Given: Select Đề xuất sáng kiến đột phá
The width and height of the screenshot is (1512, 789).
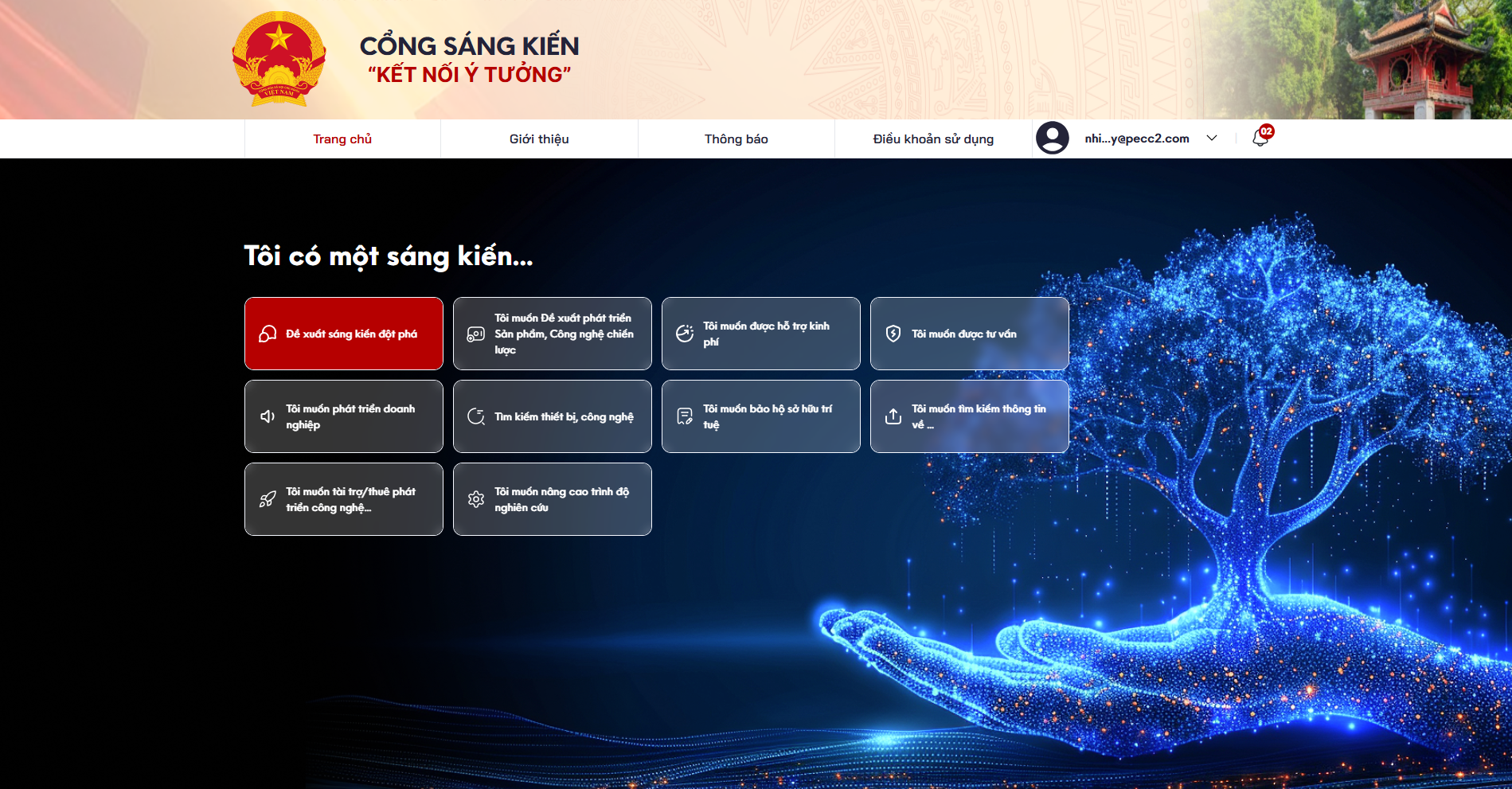Looking at the screenshot, I should coord(351,334).
